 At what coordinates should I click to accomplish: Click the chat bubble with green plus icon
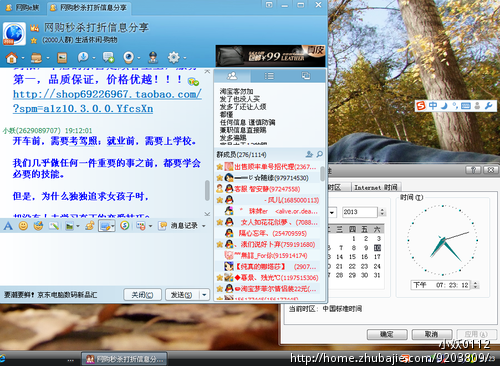point(108,57)
